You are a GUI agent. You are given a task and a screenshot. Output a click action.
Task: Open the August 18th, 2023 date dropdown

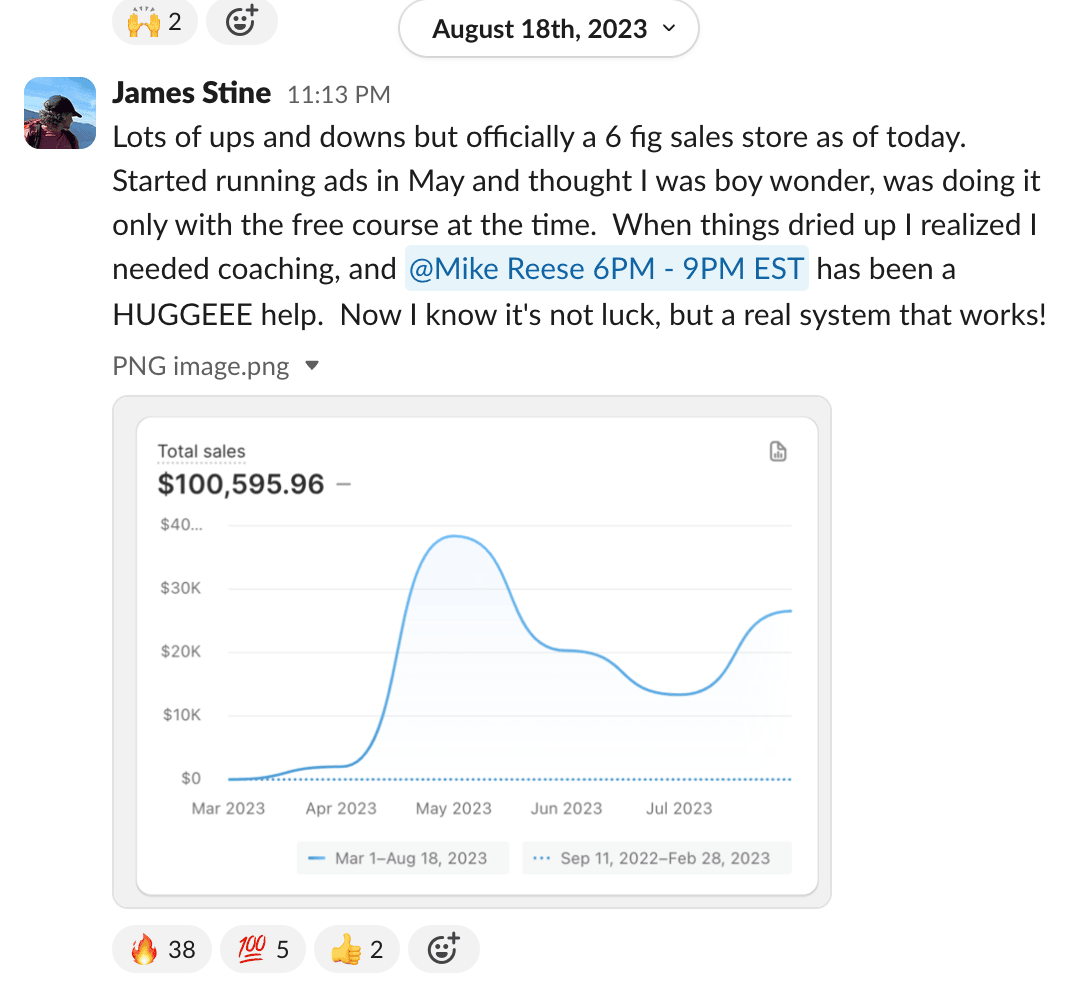(548, 29)
